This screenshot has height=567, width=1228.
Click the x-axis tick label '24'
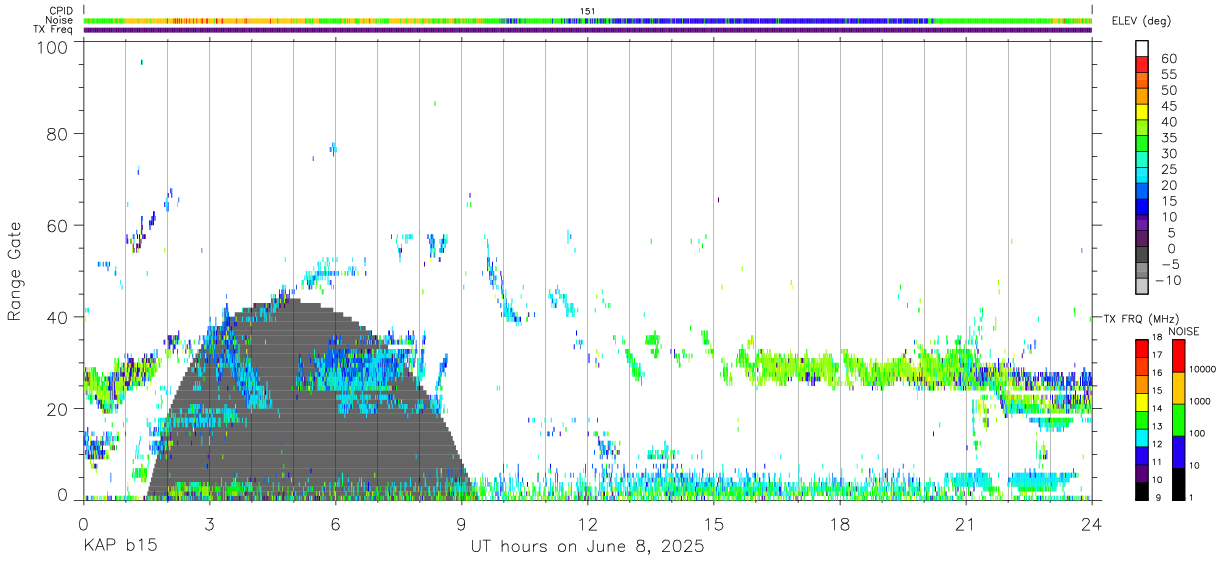coord(1092,524)
